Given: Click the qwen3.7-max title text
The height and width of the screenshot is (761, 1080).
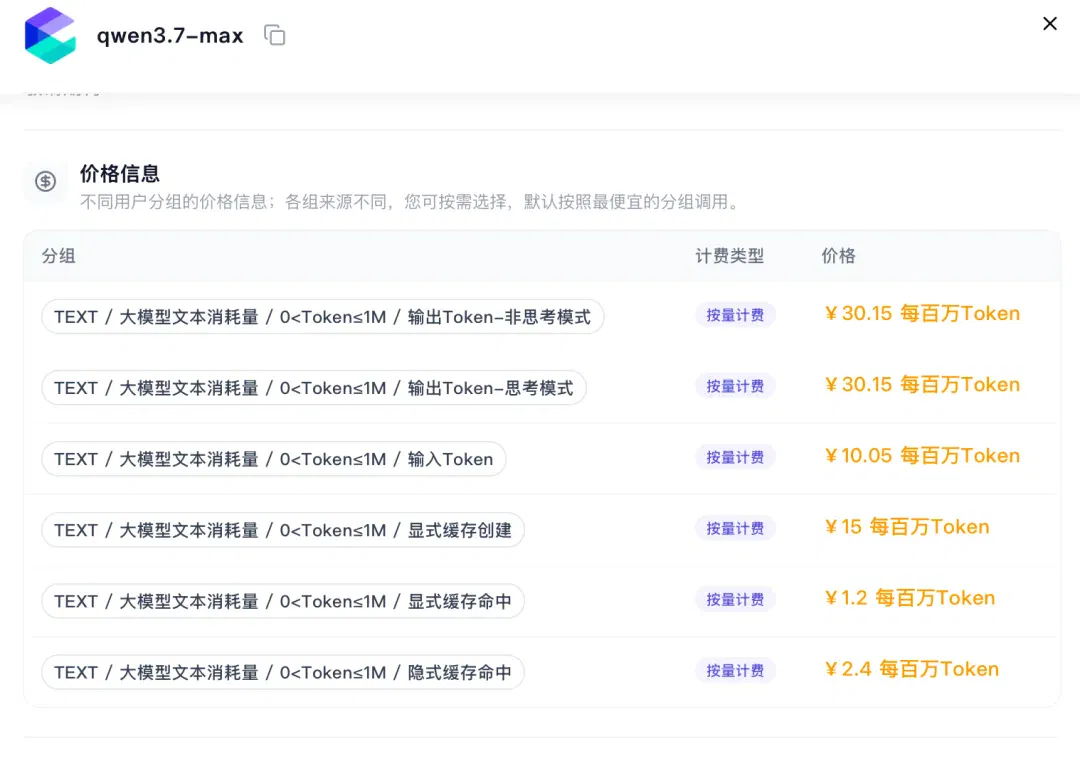Looking at the screenshot, I should (x=170, y=35).
